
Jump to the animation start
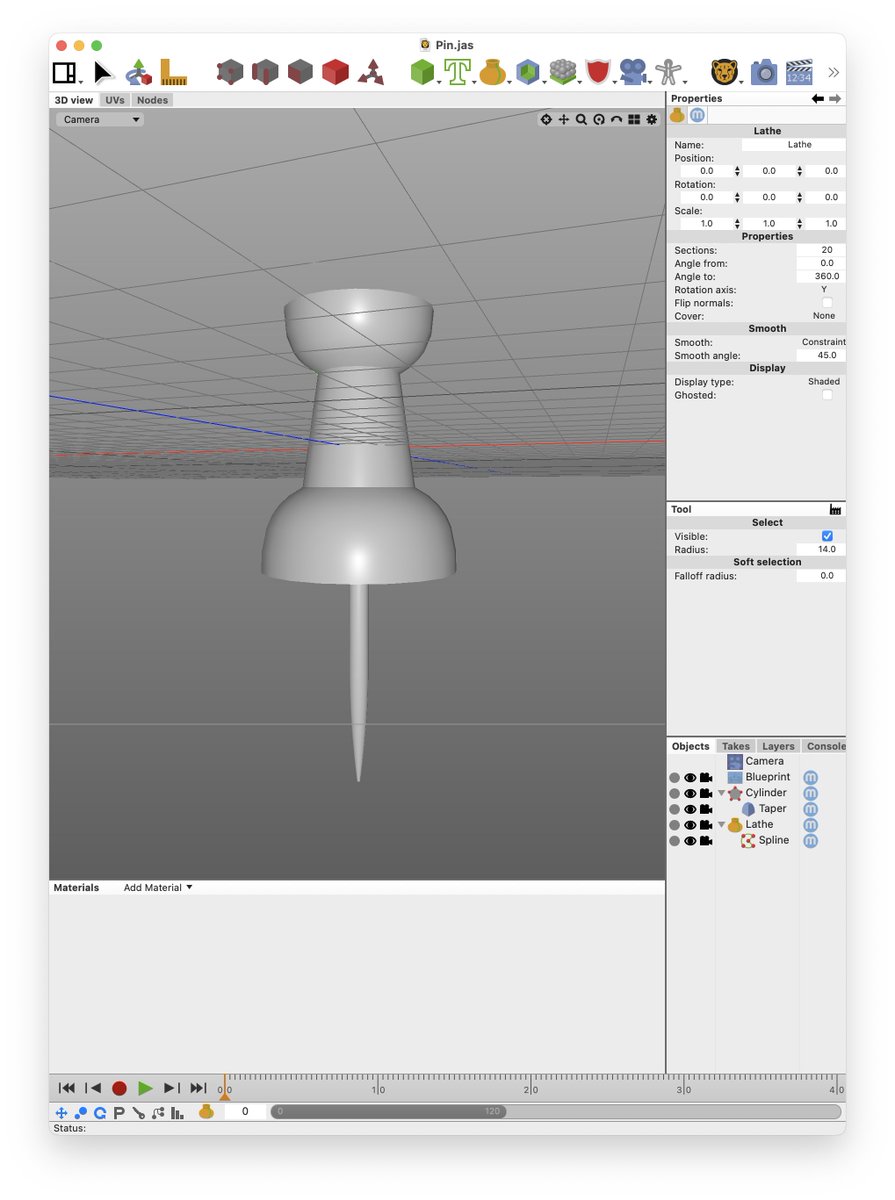(x=67, y=1088)
